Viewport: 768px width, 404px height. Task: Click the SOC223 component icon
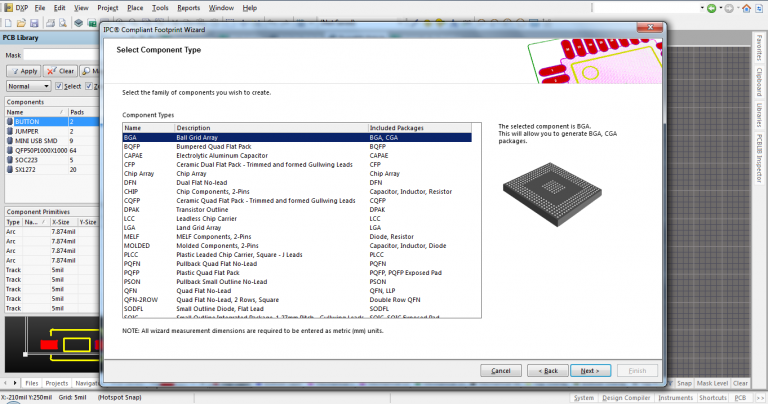pyautogui.click(x=10, y=160)
